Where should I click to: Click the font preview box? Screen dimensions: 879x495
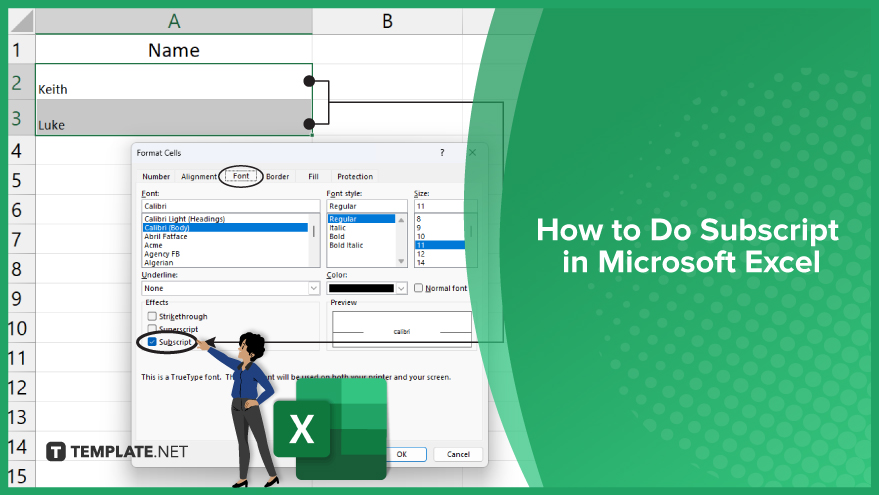pos(402,330)
